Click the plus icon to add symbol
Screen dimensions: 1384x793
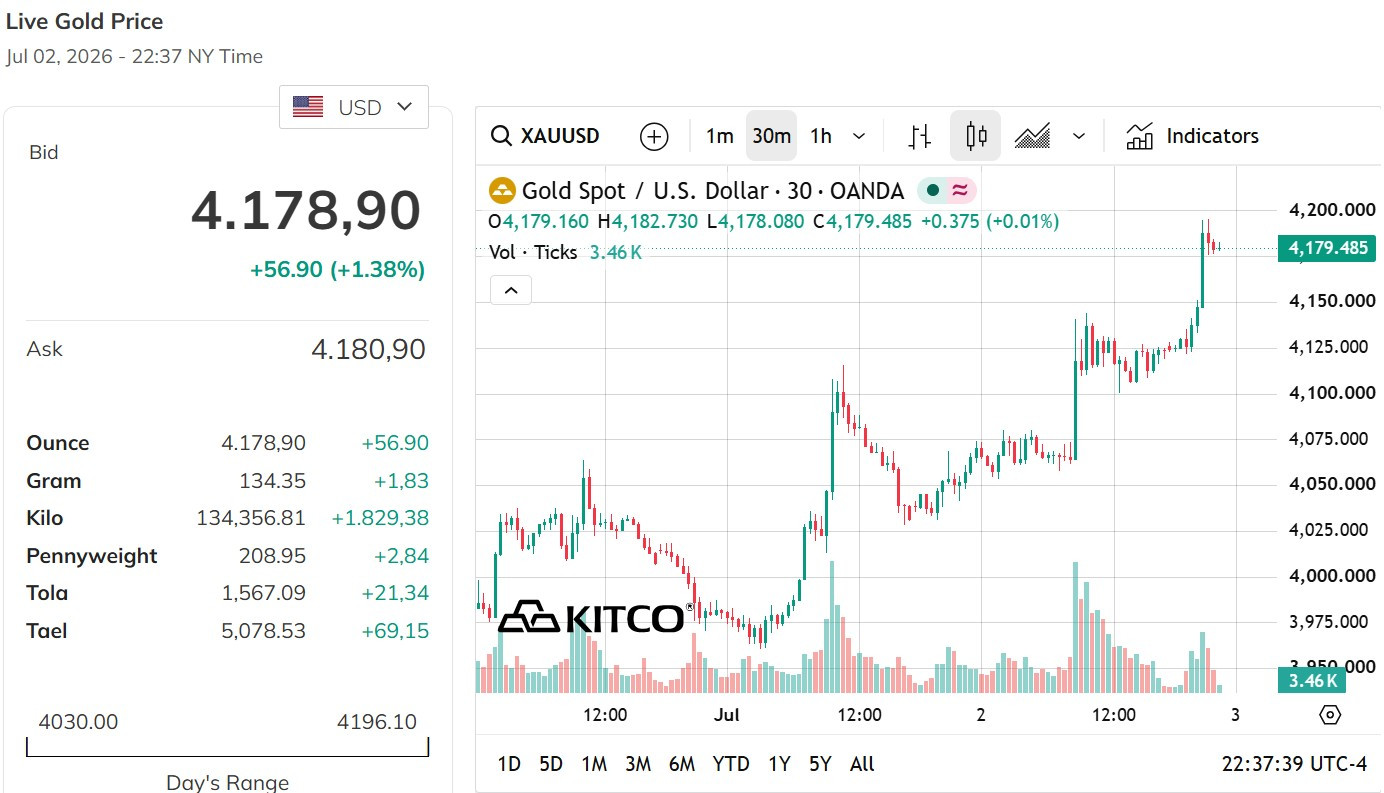pos(654,136)
